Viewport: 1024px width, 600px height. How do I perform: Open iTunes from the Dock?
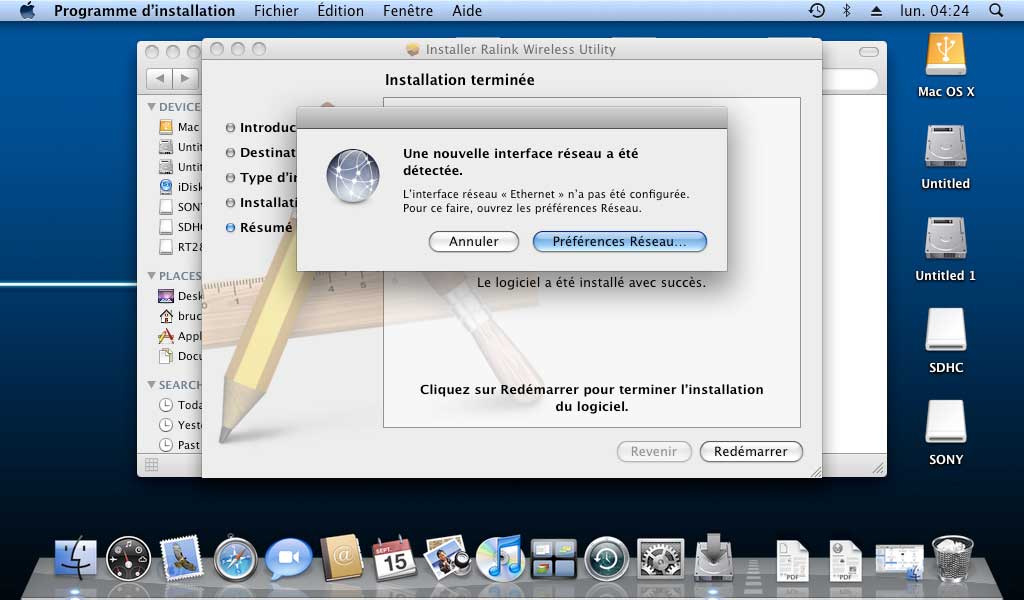point(500,558)
